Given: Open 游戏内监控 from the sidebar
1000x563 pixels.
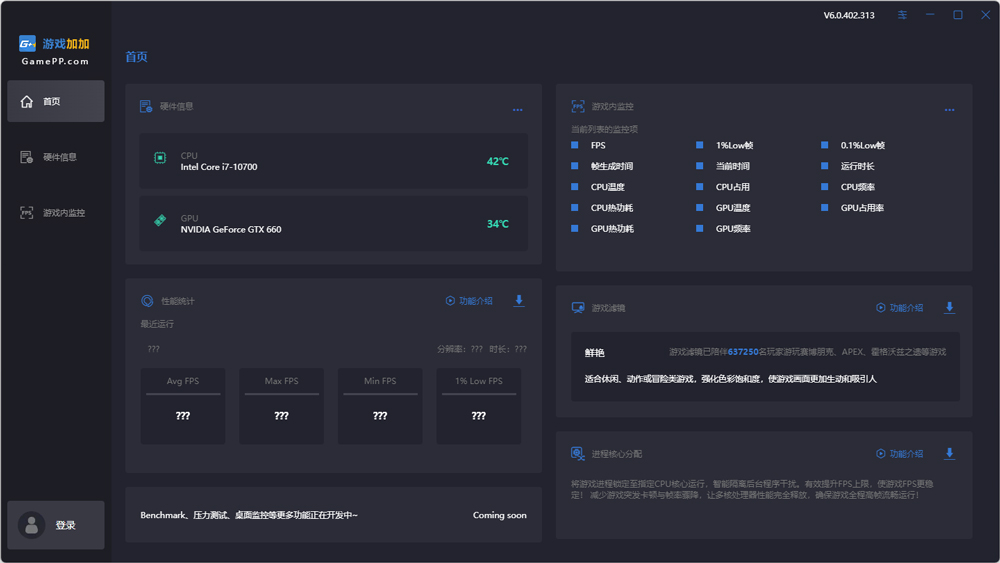Looking at the screenshot, I should pyautogui.click(x=56, y=213).
